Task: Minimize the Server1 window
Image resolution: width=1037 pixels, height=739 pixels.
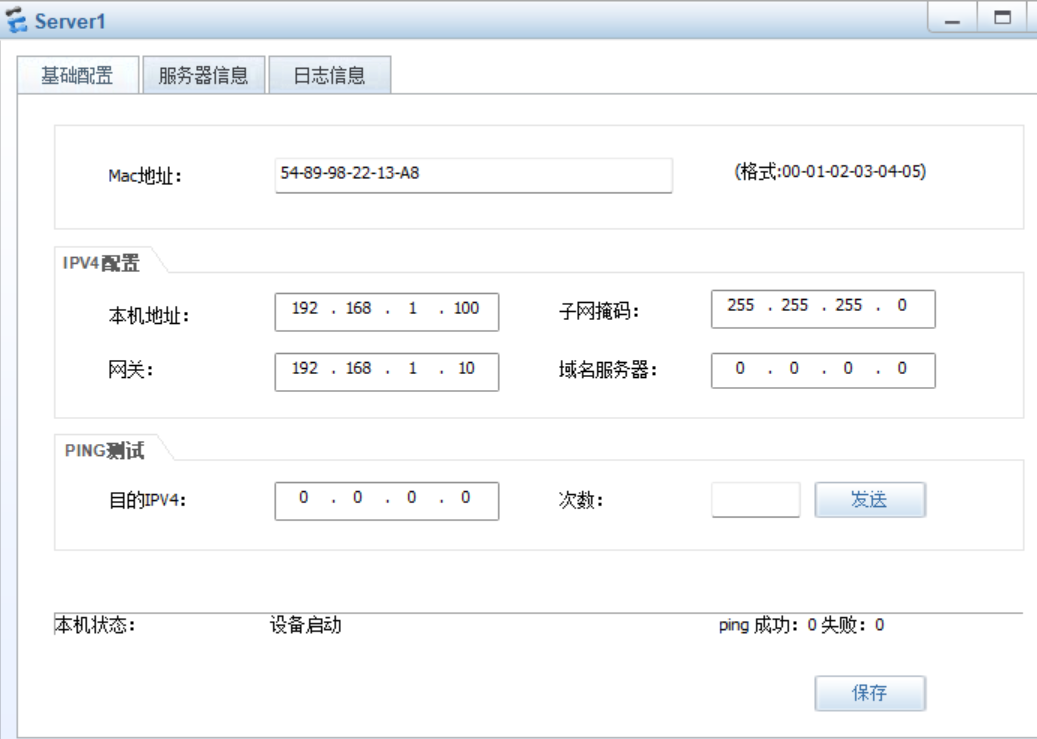Action: (952, 18)
